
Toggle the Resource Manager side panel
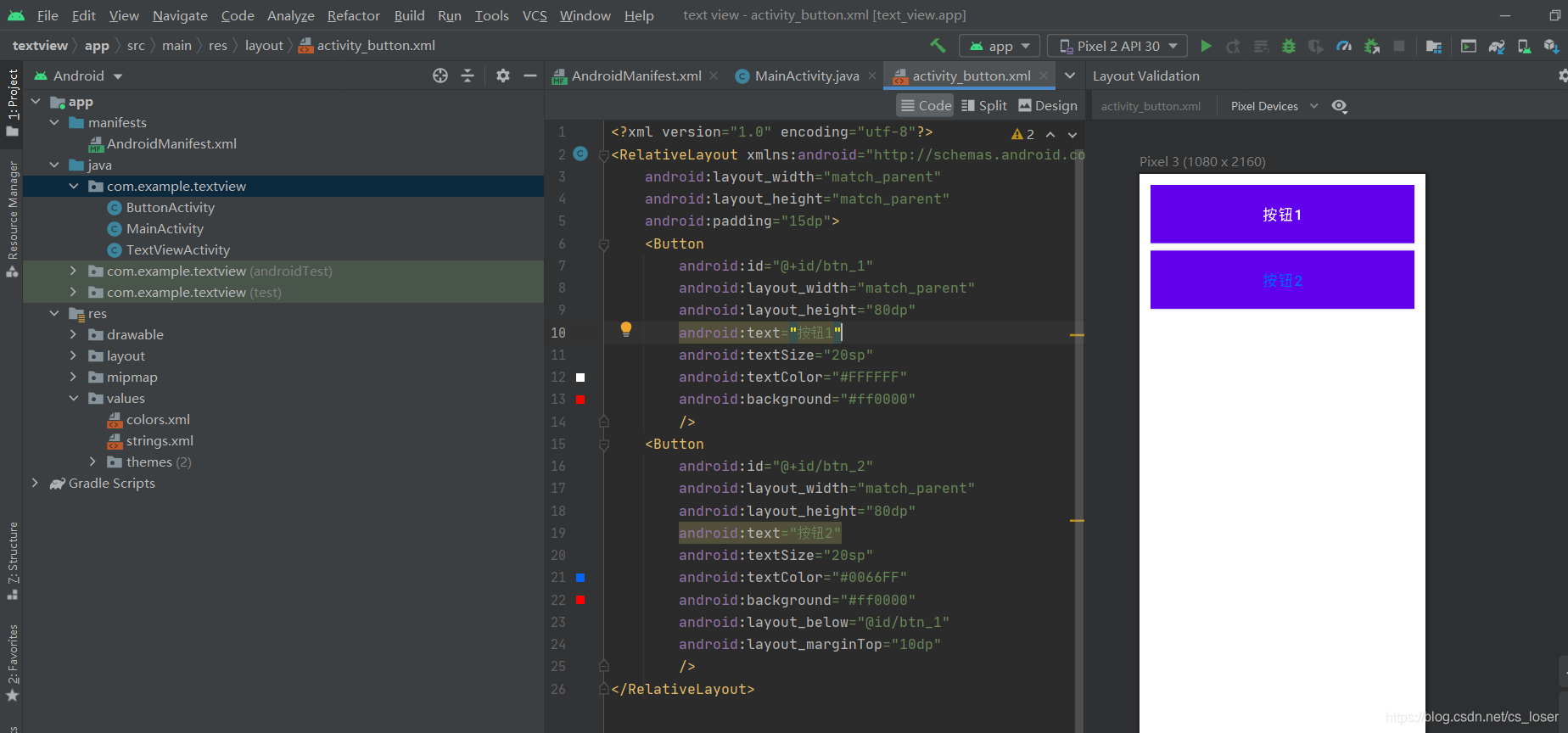pyautogui.click(x=12, y=219)
